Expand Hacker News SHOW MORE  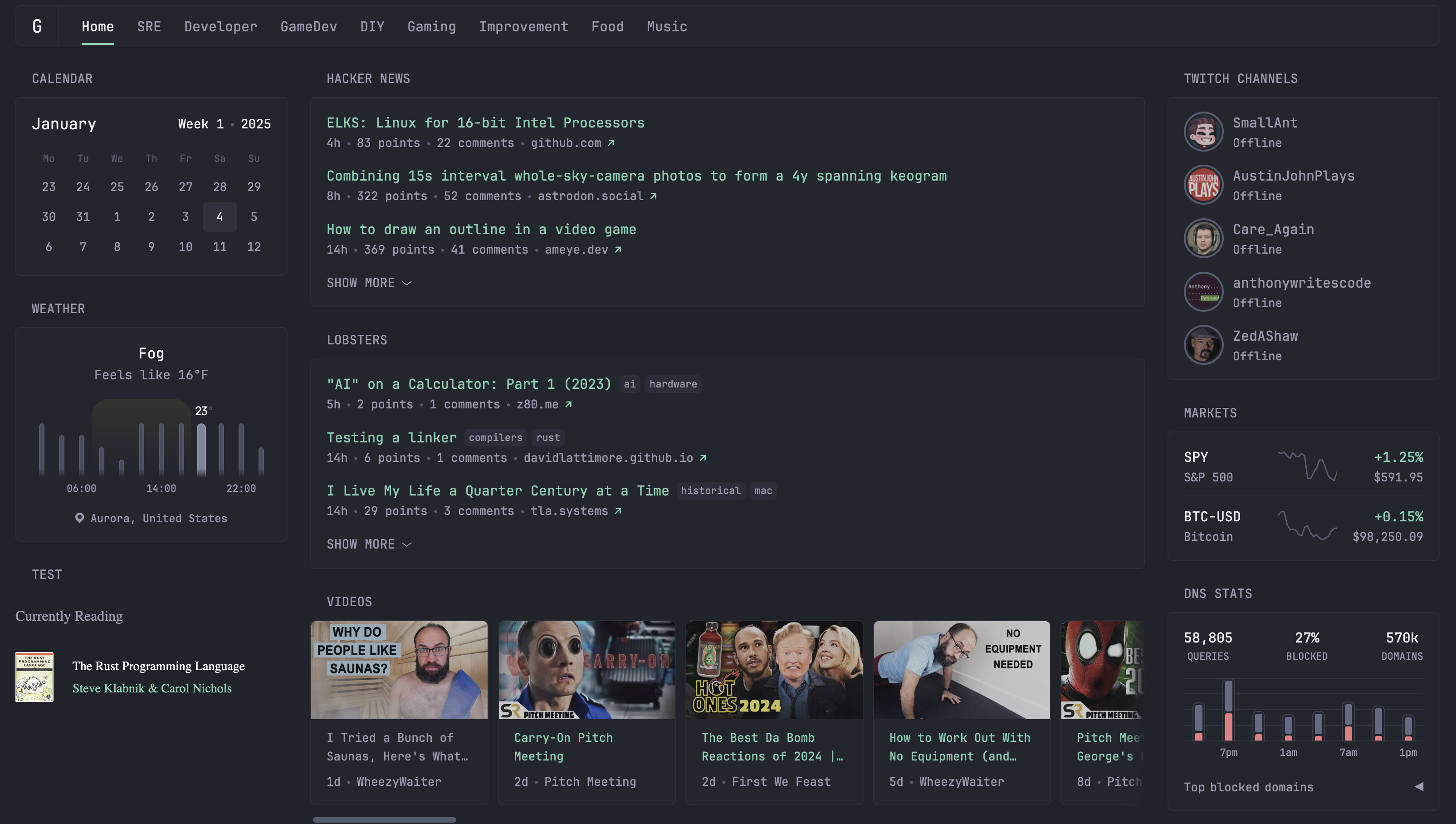369,283
